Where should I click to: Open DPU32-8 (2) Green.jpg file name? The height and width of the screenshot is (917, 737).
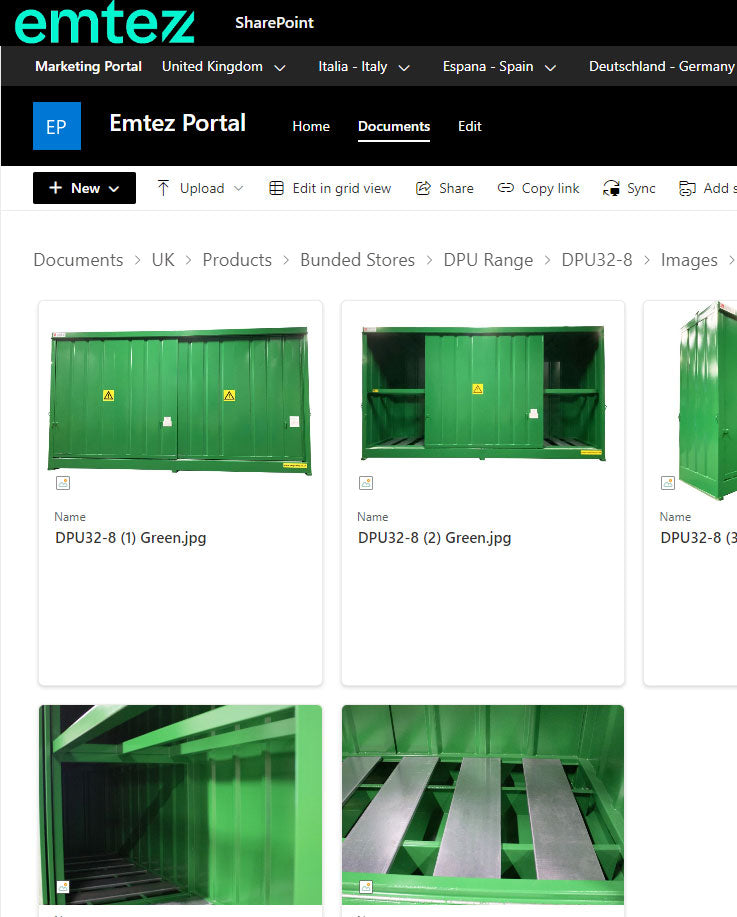click(435, 537)
